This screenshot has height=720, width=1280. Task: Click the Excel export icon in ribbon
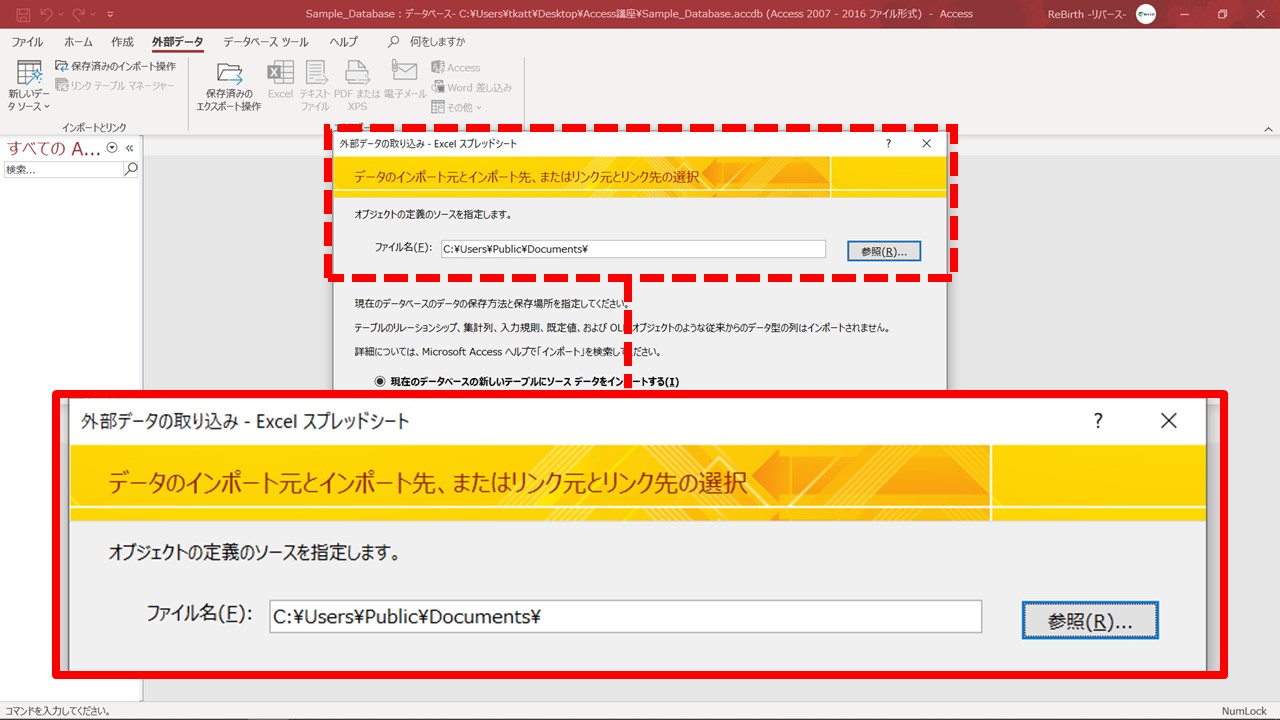coord(280,75)
